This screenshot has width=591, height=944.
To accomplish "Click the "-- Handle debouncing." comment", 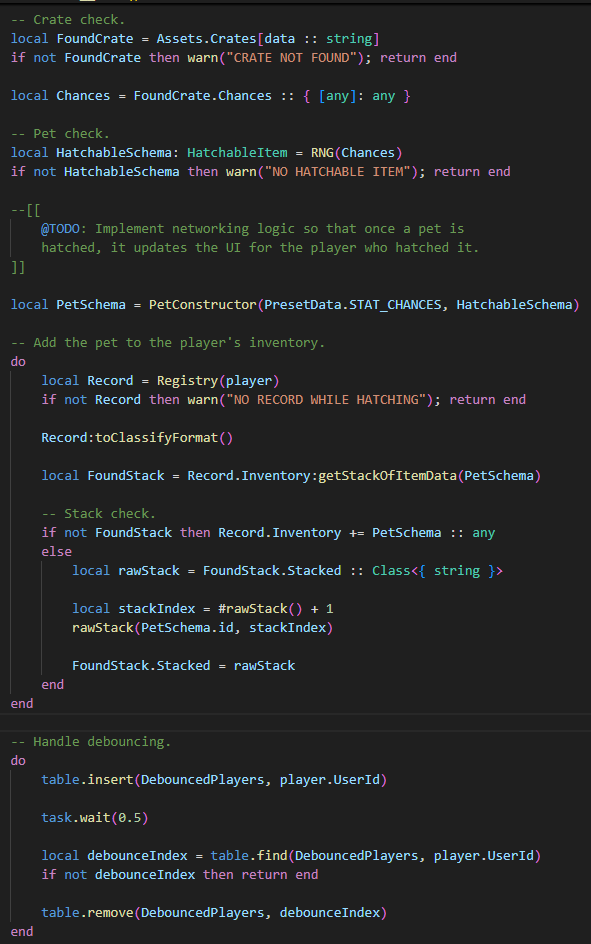I will pyautogui.click(x=90, y=742).
